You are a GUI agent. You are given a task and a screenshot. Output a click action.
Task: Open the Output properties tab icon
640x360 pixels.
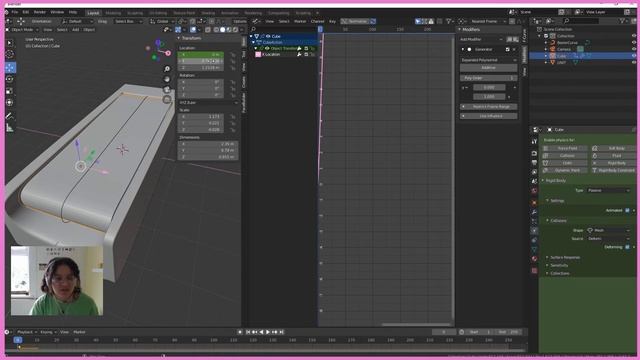pos(534,162)
